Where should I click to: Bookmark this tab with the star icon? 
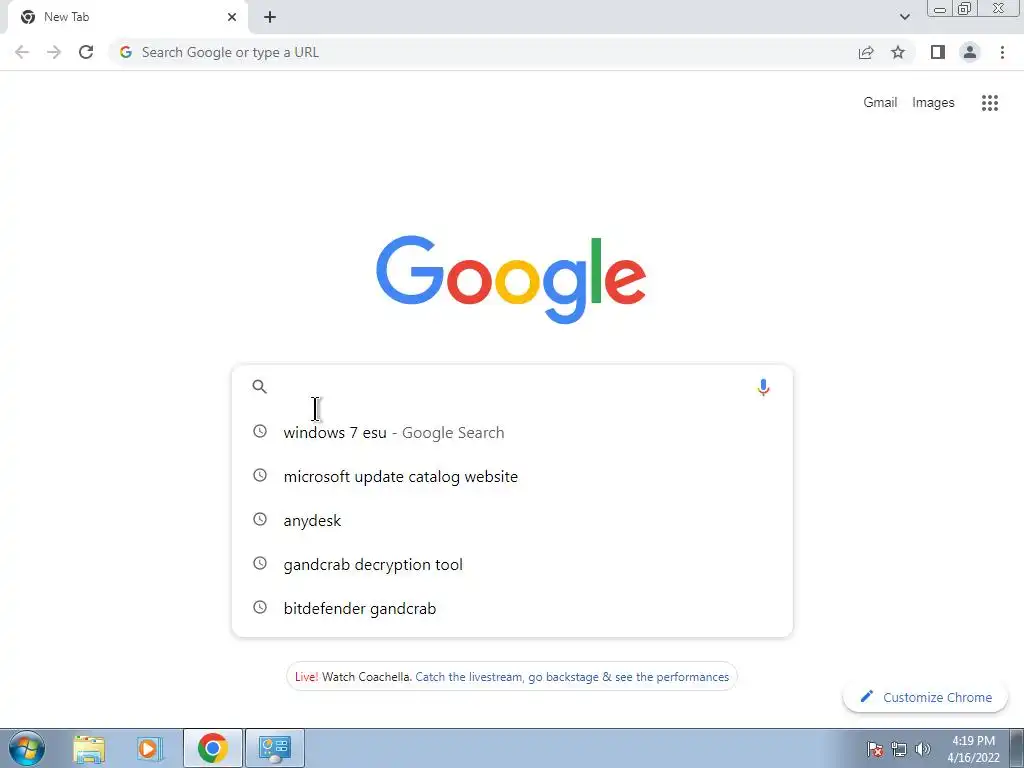898,52
